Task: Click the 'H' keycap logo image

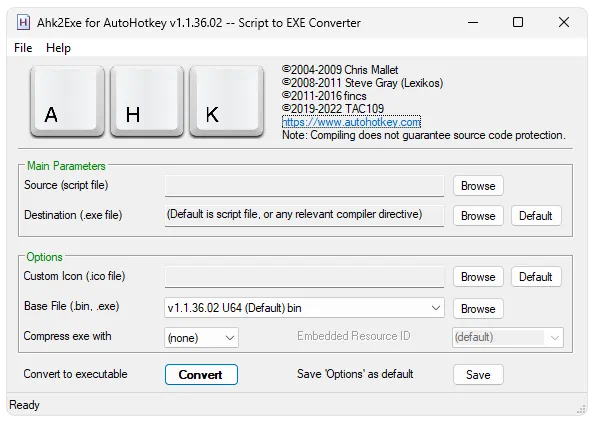Action: pos(147,101)
